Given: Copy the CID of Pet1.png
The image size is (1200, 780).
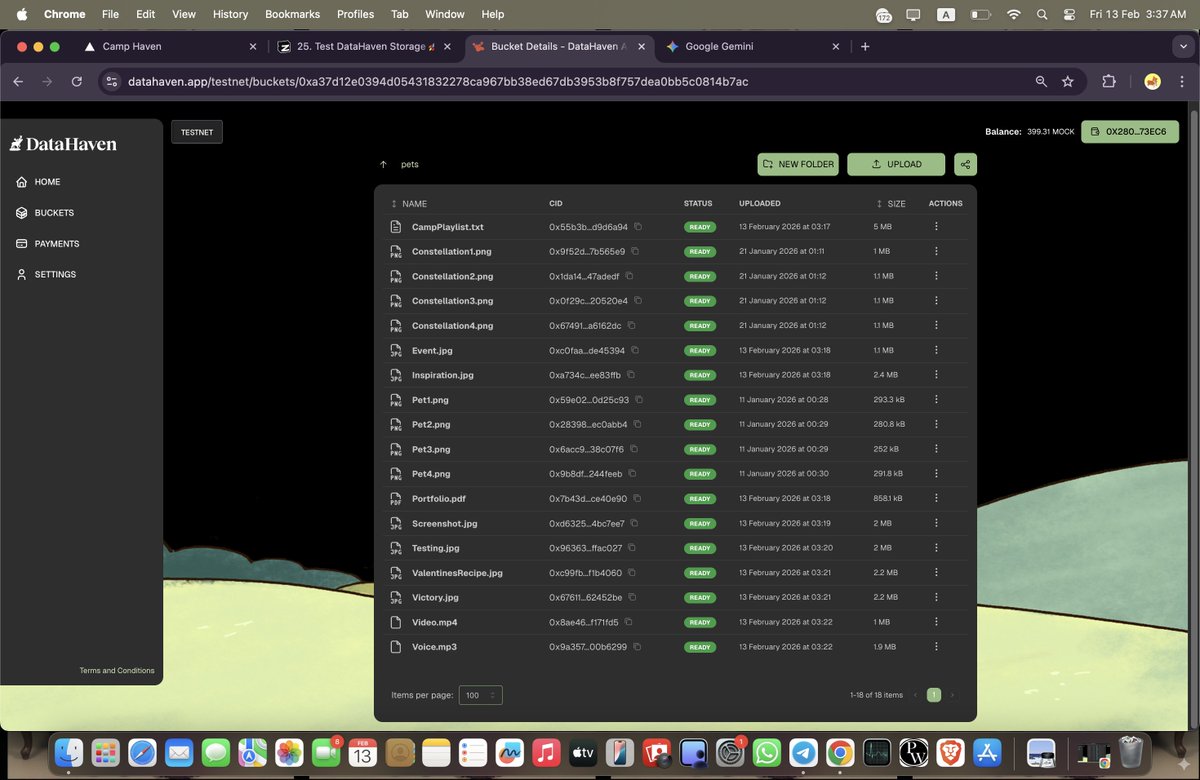Looking at the screenshot, I should pos(639,399).
